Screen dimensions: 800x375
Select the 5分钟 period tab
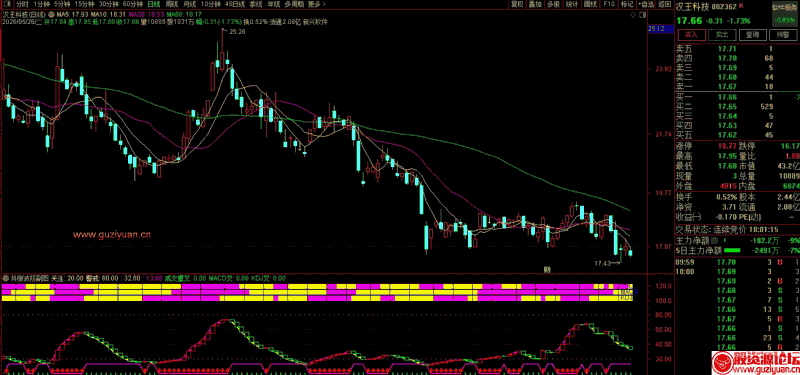point(63,4)
